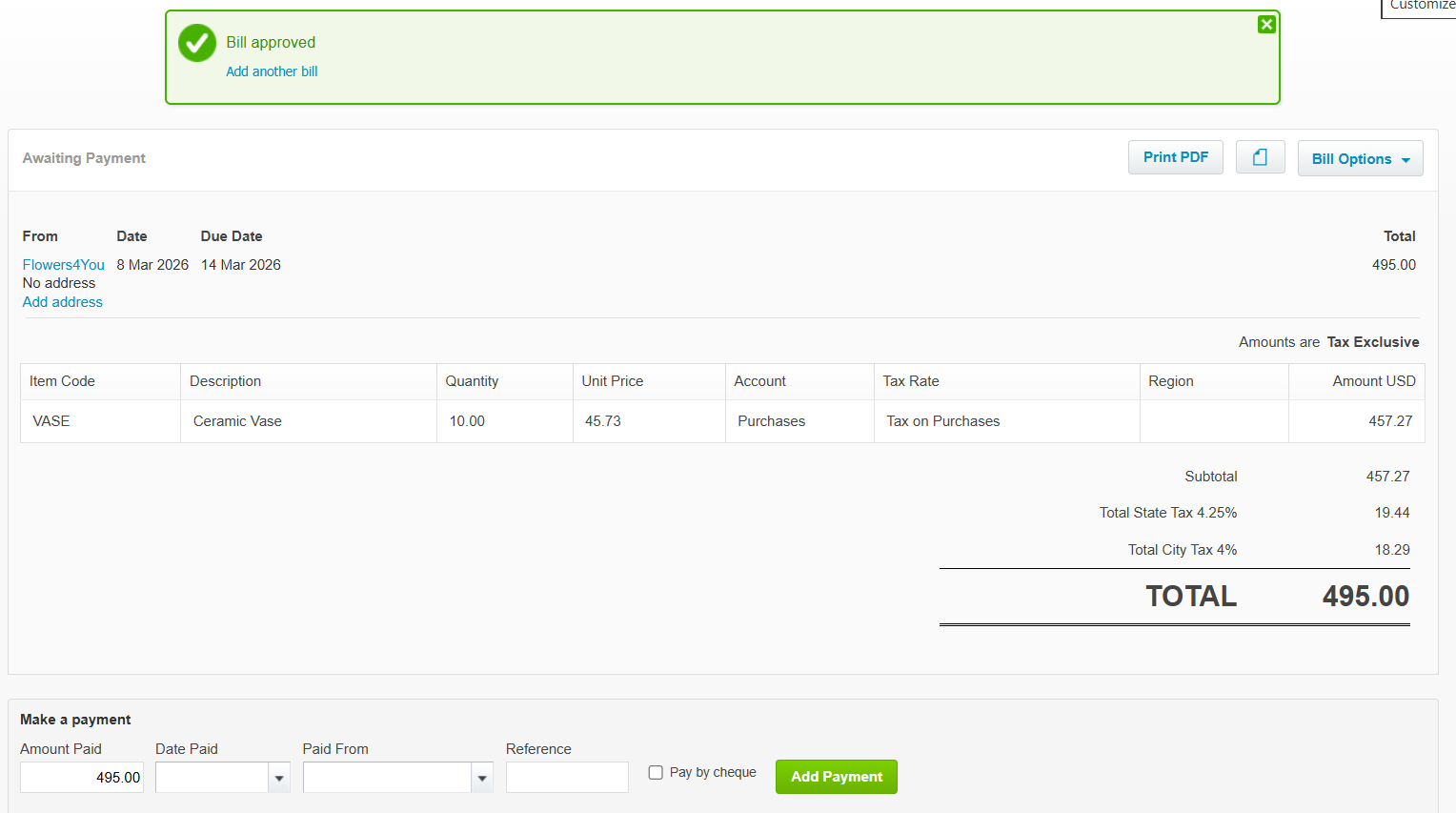
Task: Click the Tax on Purchases cell
Action: [x=1007, y=421]
